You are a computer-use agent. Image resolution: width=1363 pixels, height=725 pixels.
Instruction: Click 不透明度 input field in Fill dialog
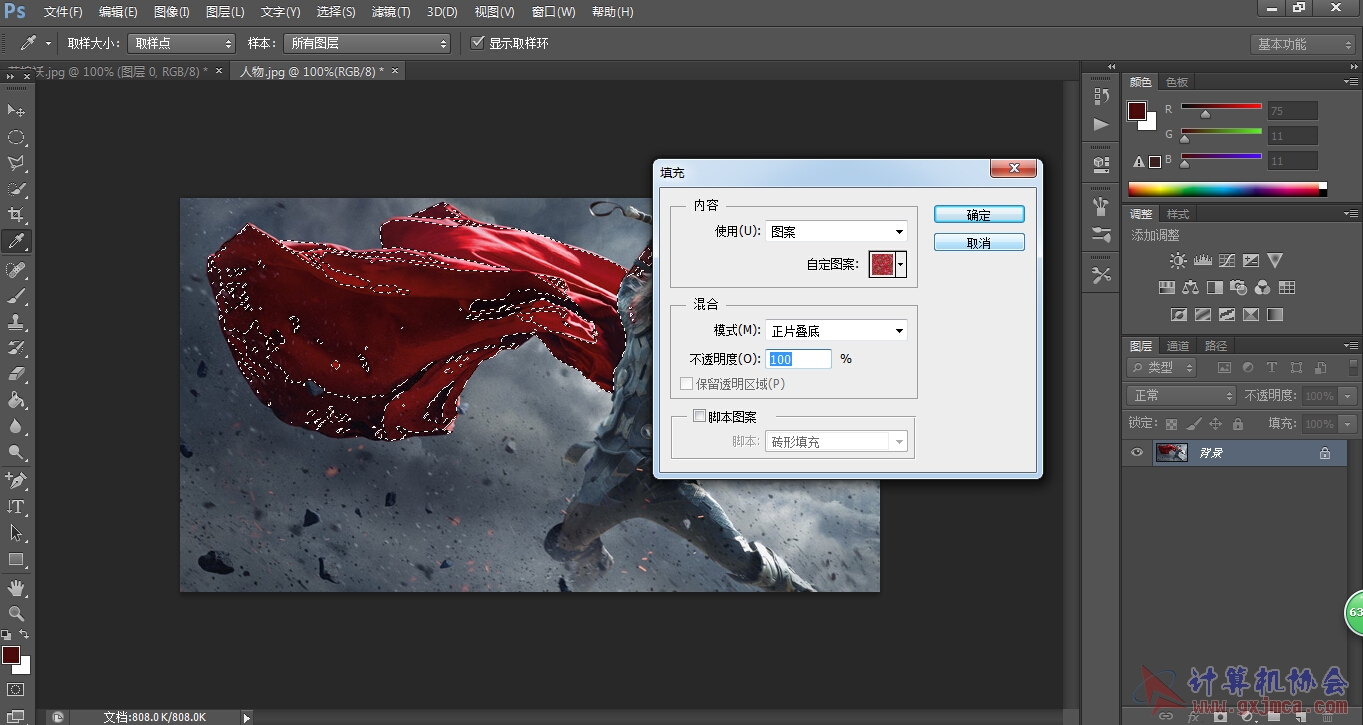click(799, 359)
